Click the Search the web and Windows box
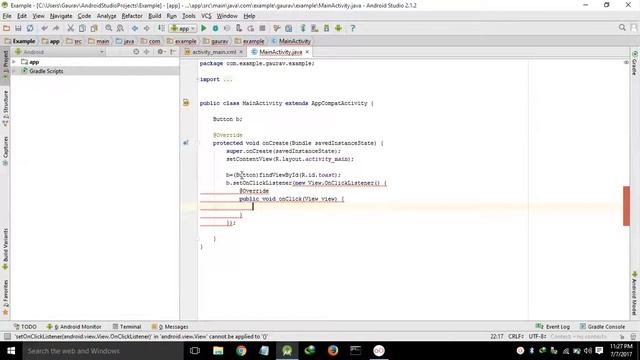 [103, 351]
